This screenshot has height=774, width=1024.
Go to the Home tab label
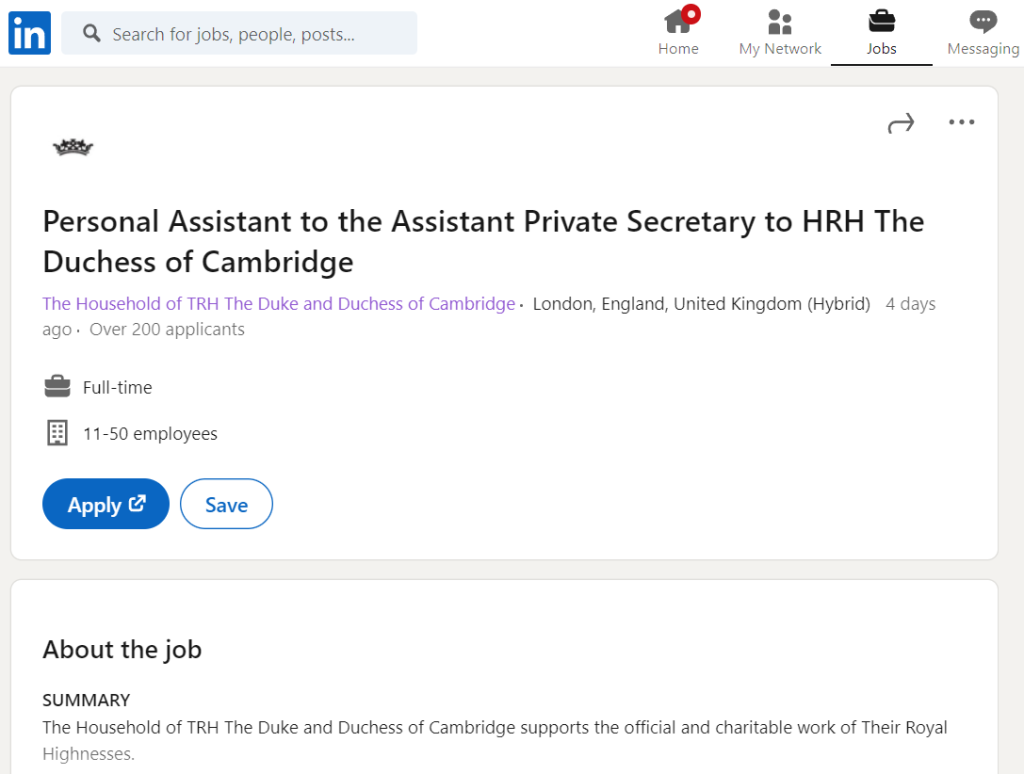coord(678,49)
